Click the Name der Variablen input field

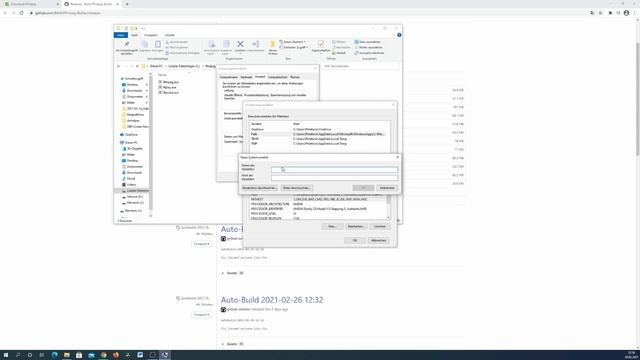coord(334,169)
